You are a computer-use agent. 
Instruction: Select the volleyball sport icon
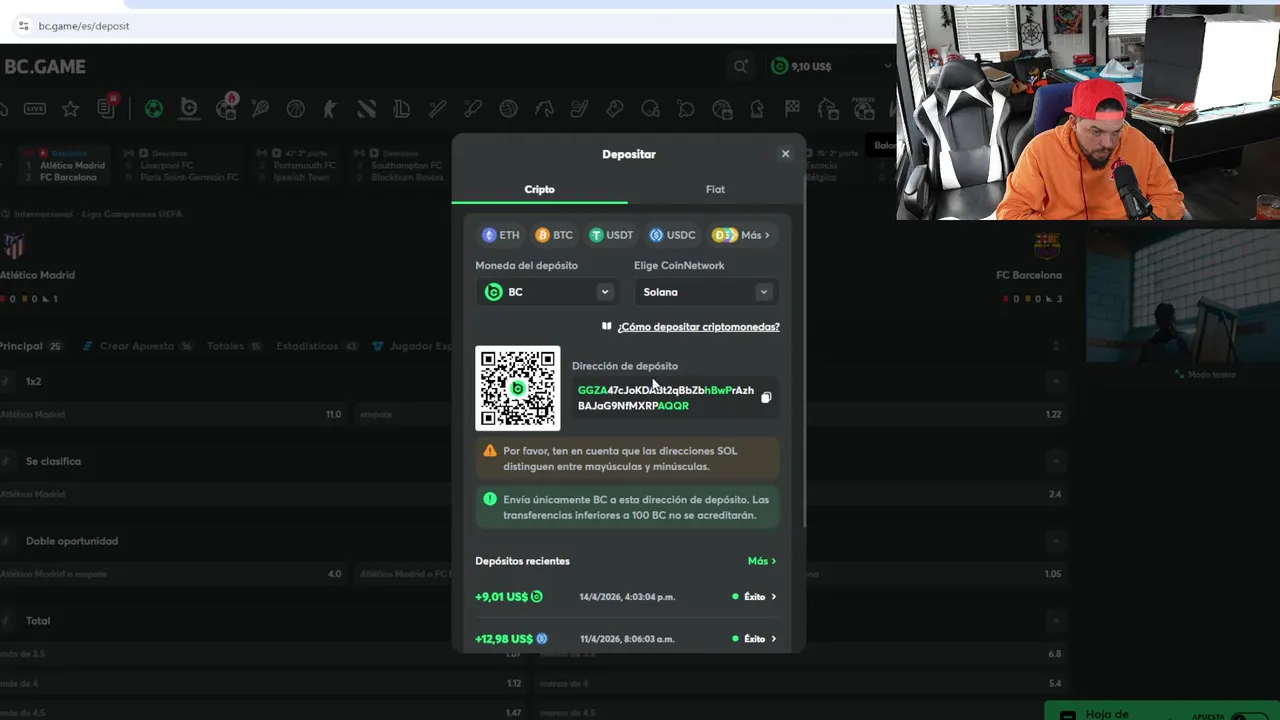coord(508,108)
